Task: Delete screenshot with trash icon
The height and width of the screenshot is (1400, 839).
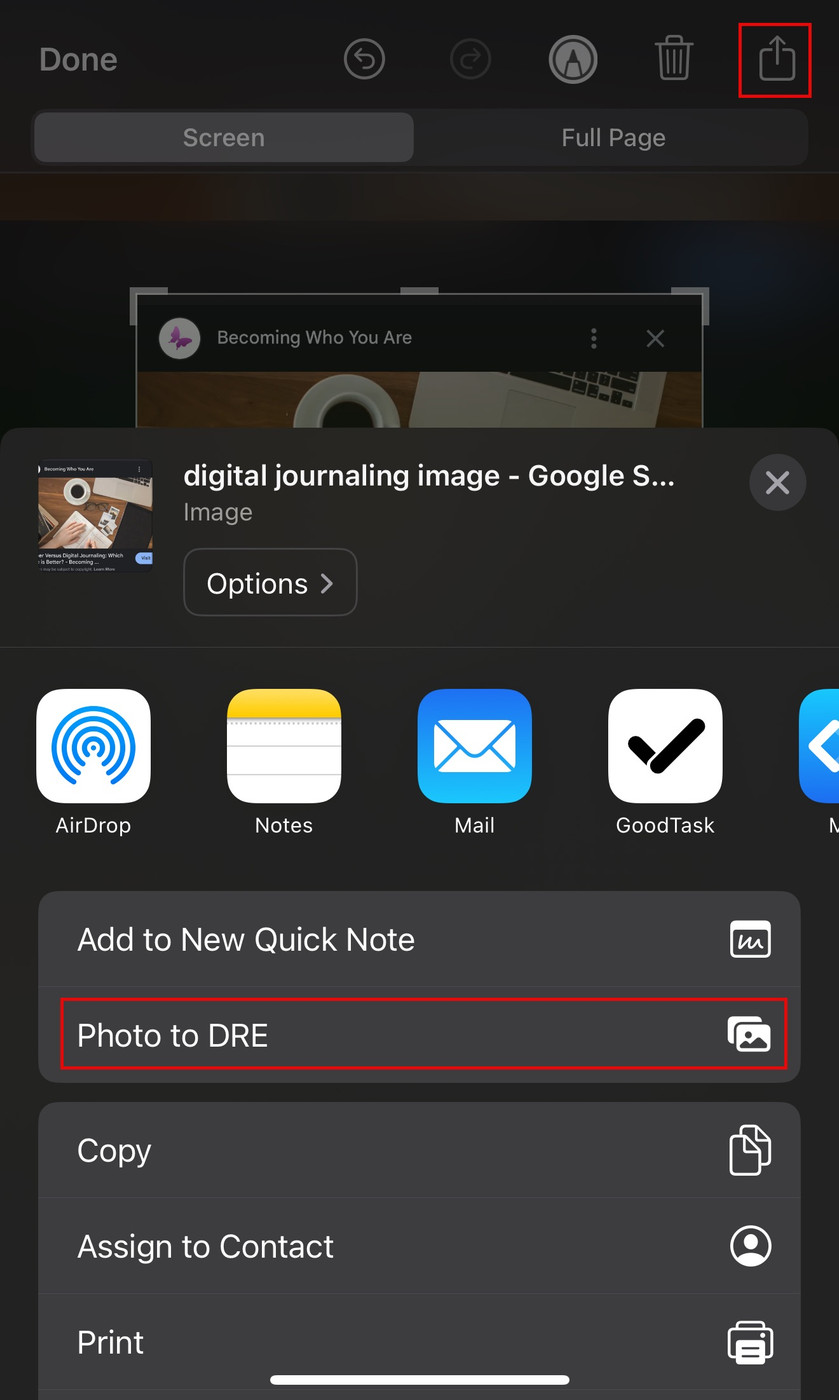Action: pos(674,58)
